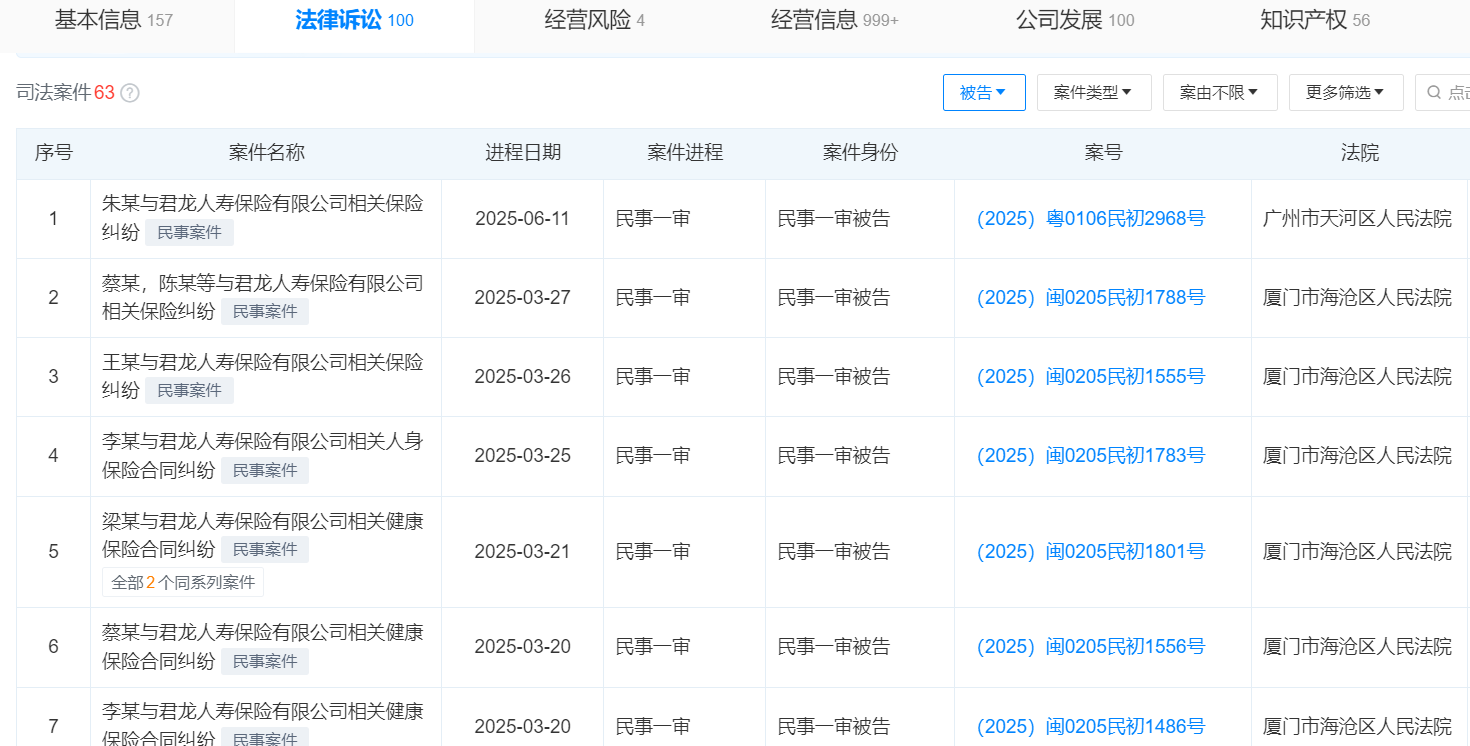The width and height of the screenshot is (1470, 746).
Task: Open case (2025) 闽0205民初1486号
Action: [1092, 726]
